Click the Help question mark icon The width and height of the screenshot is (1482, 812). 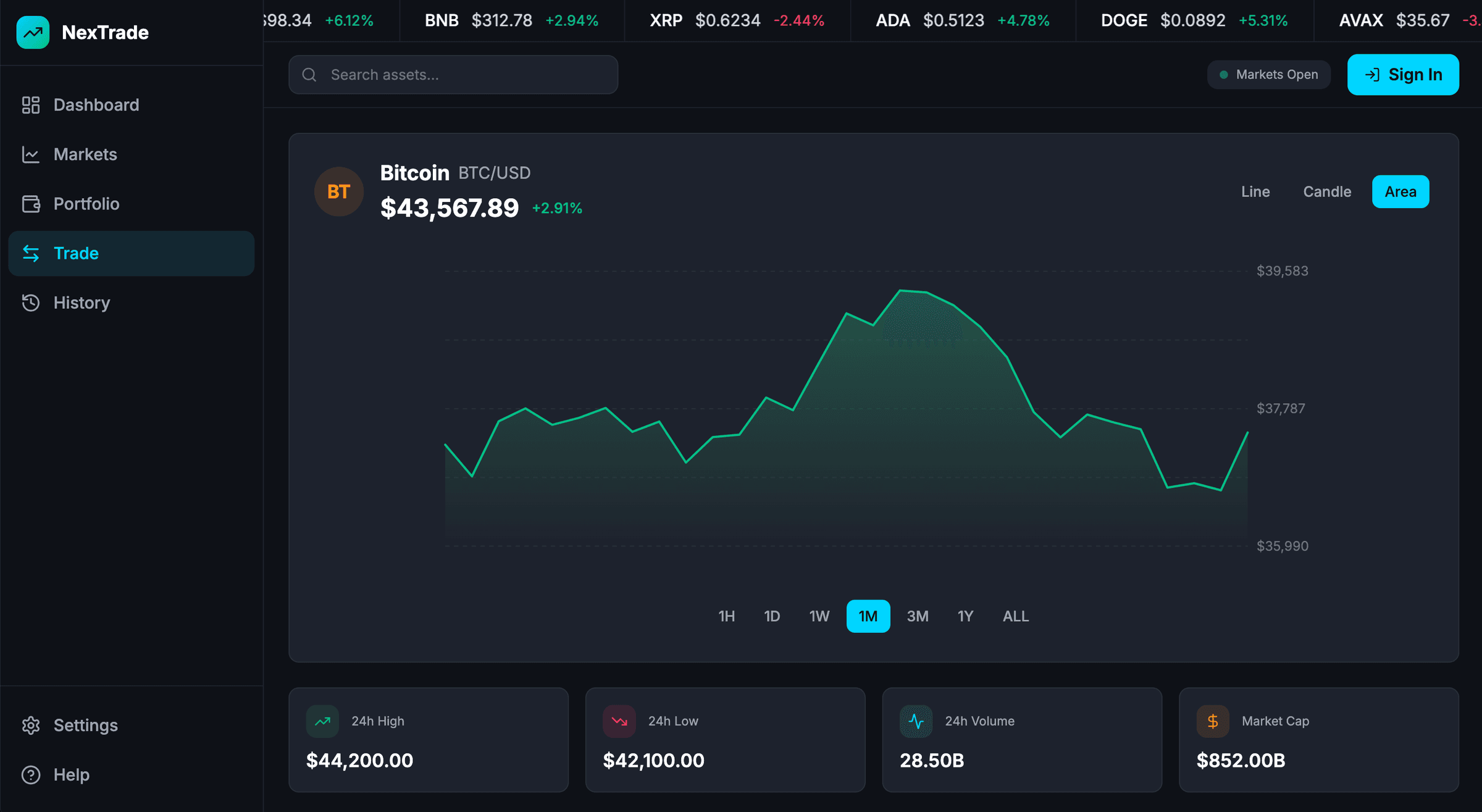point(31,774)
